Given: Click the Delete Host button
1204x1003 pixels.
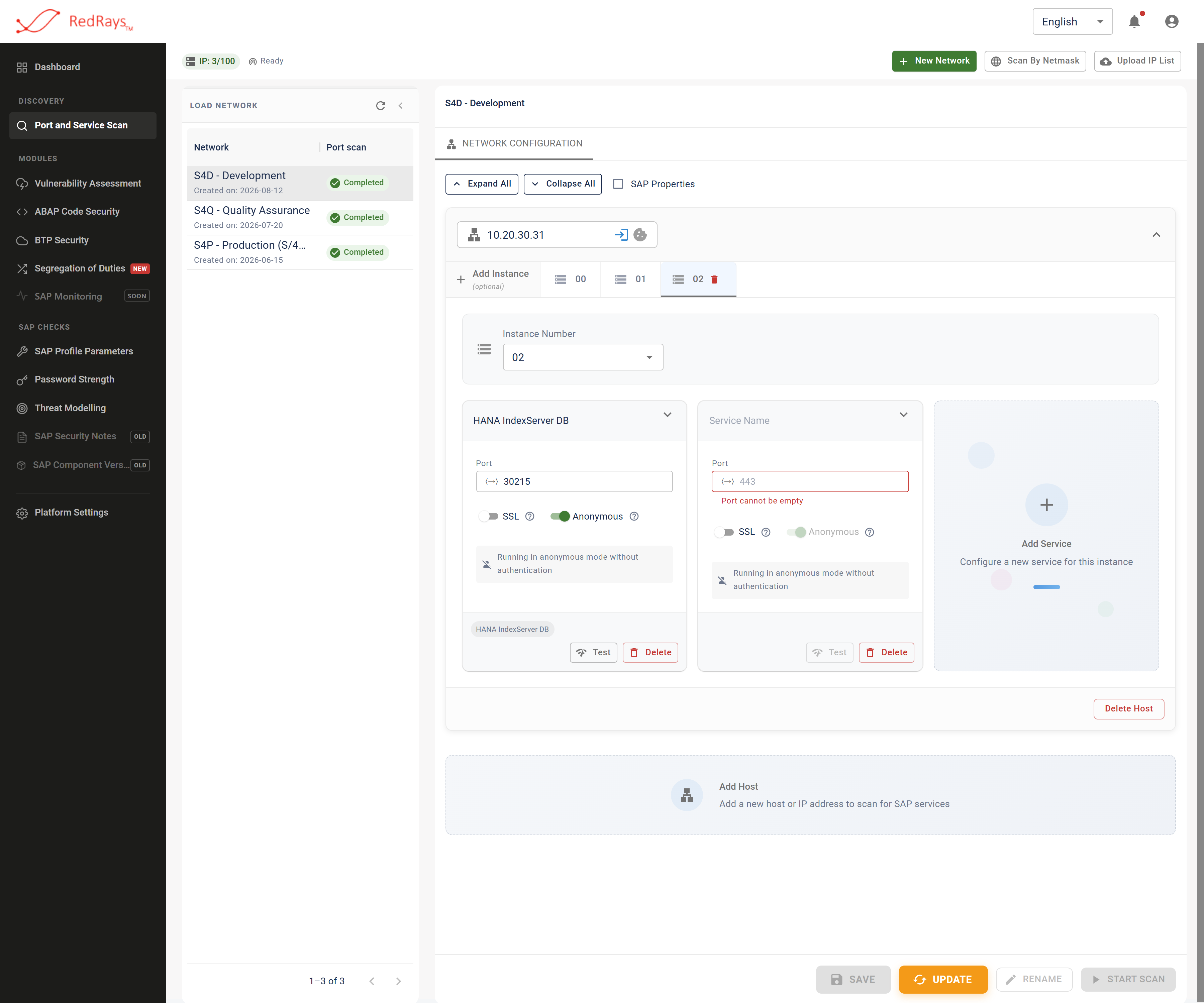Looking at the screenshot, I should point(1128,708).
